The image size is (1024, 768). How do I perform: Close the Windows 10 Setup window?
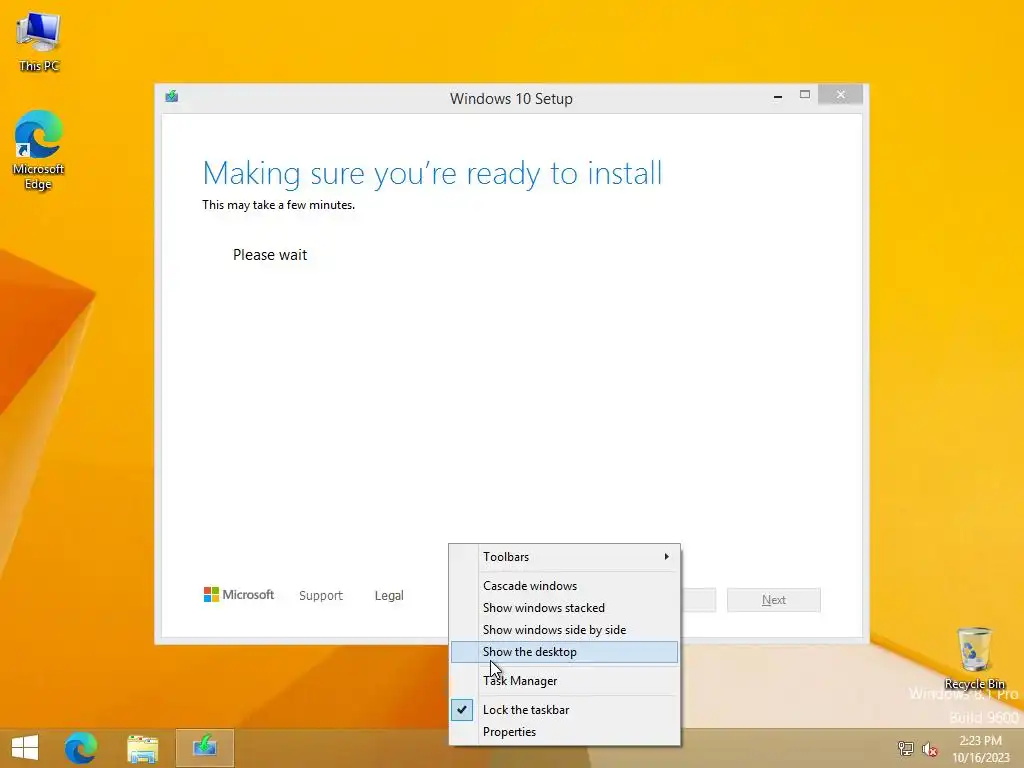point(840,95)
